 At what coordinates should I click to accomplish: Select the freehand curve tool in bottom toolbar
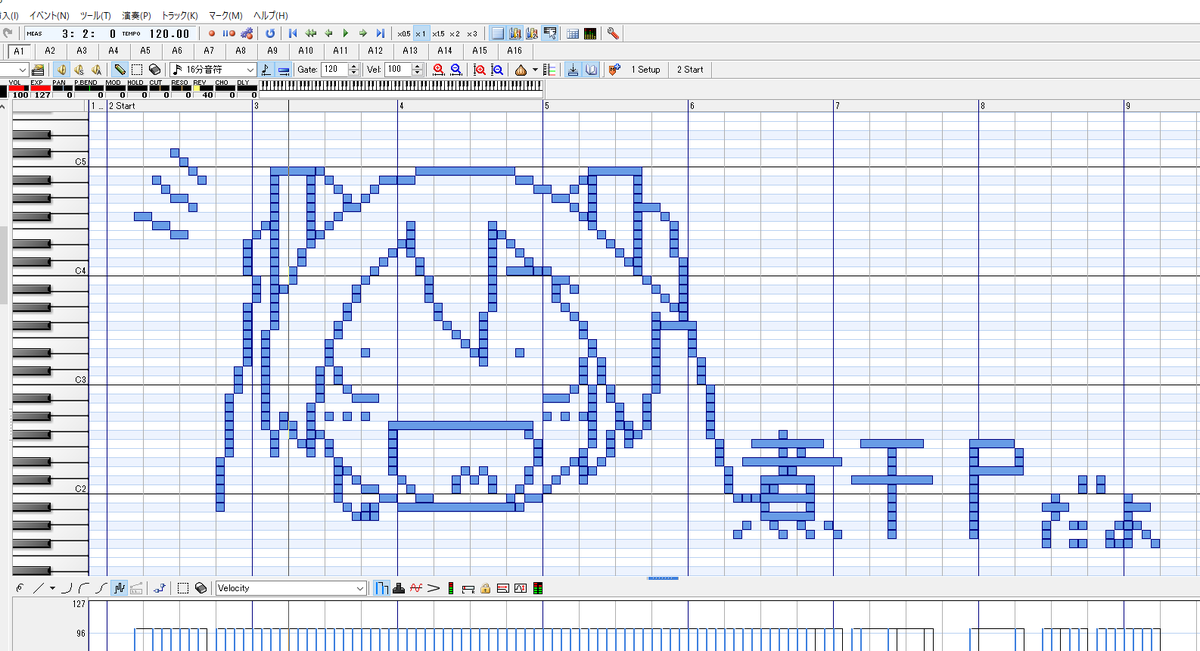20,588
